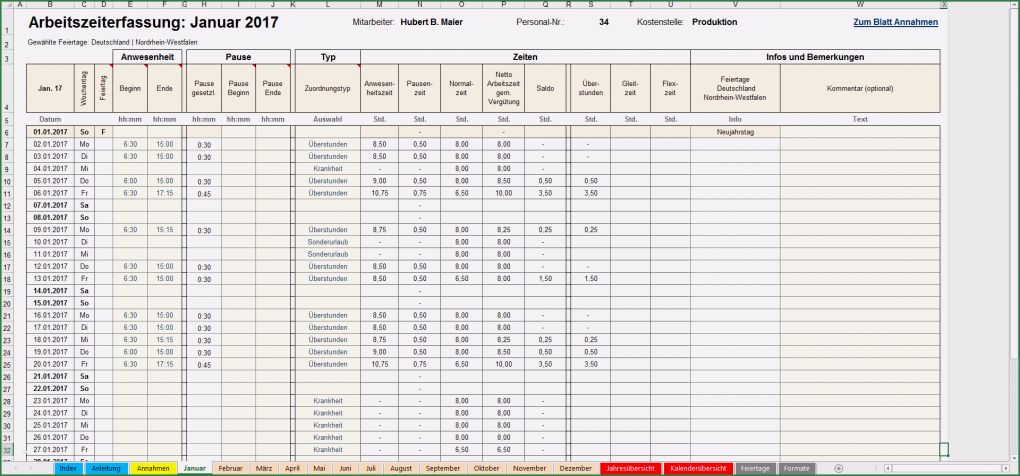Image resolution: width=1020 pixels, height=476 pixels.
Task: Click the 'Arbeitszeiterfassung: Januar 2017' title
Action: click(154, 23)
